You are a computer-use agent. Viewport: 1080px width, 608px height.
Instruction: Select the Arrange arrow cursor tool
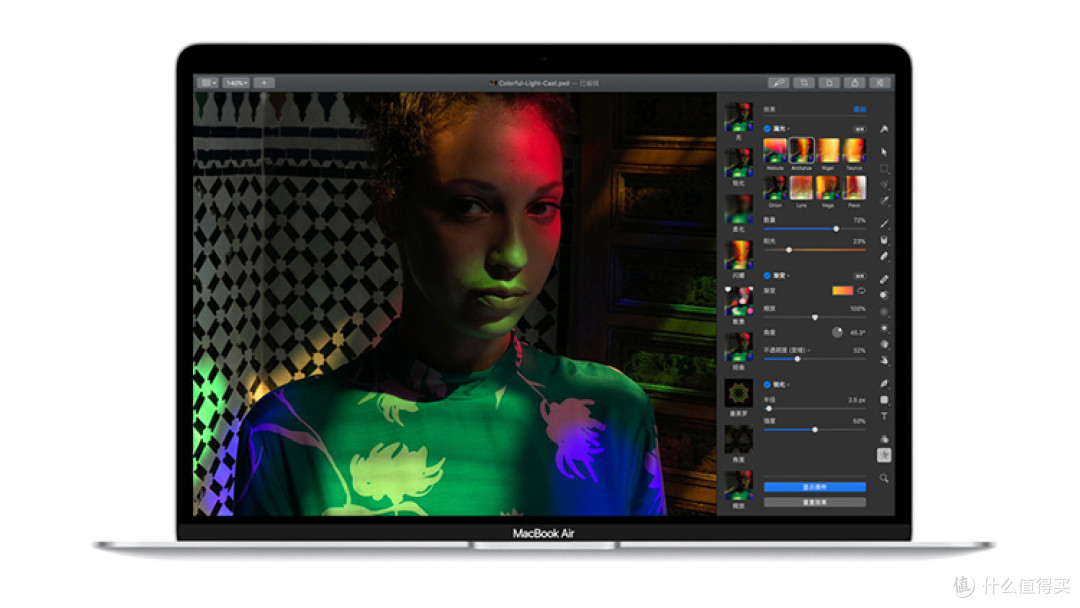(884, 152)
